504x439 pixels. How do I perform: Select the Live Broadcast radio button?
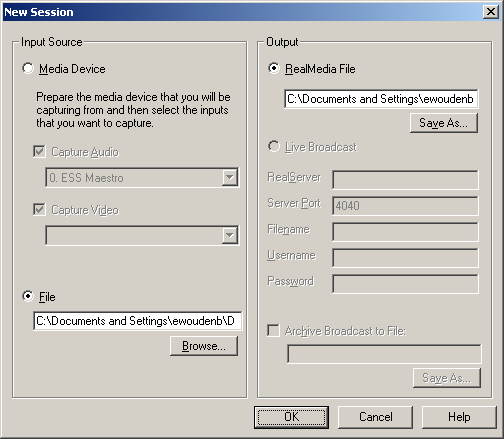tap(274, 147)
